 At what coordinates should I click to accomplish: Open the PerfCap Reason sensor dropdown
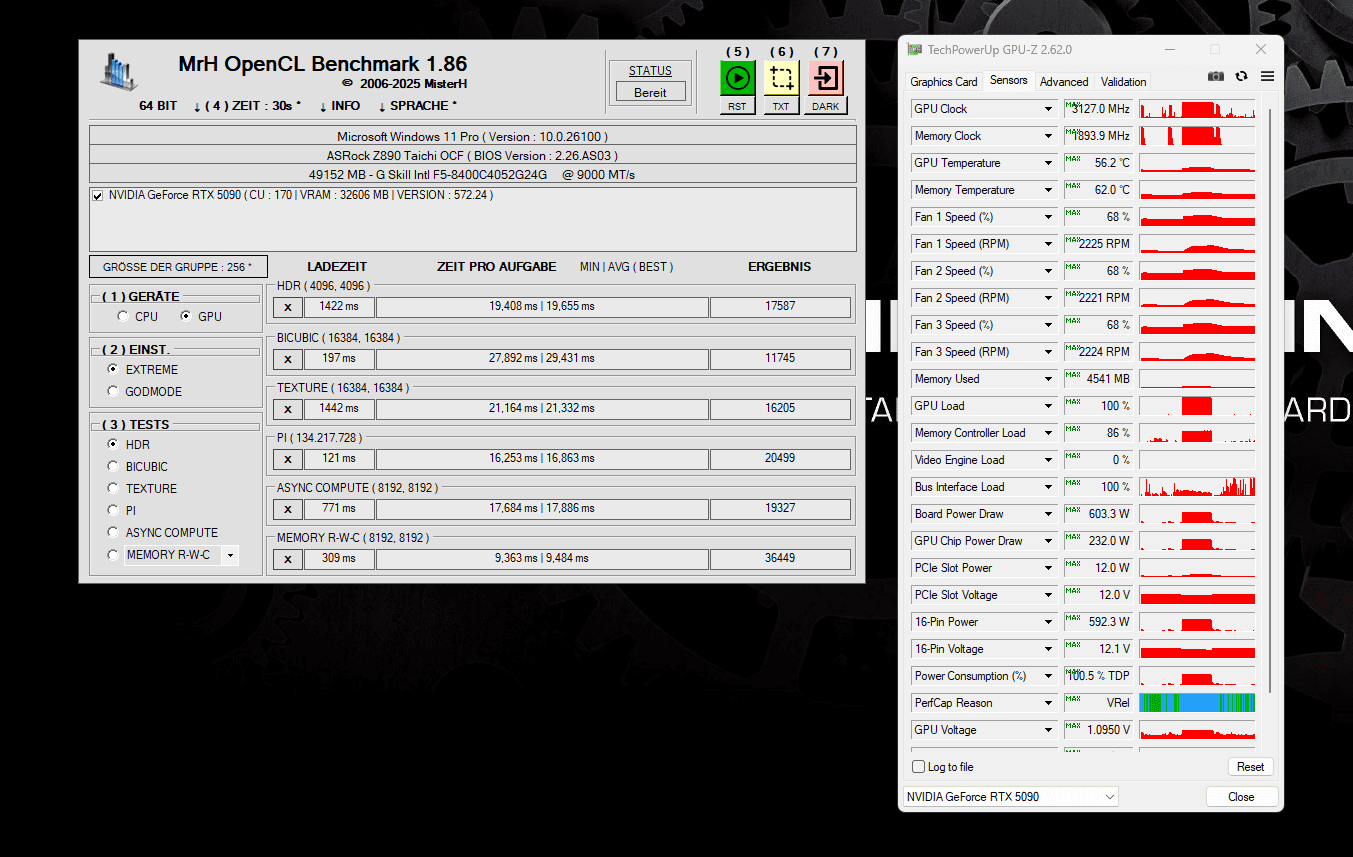point(1049,703)
